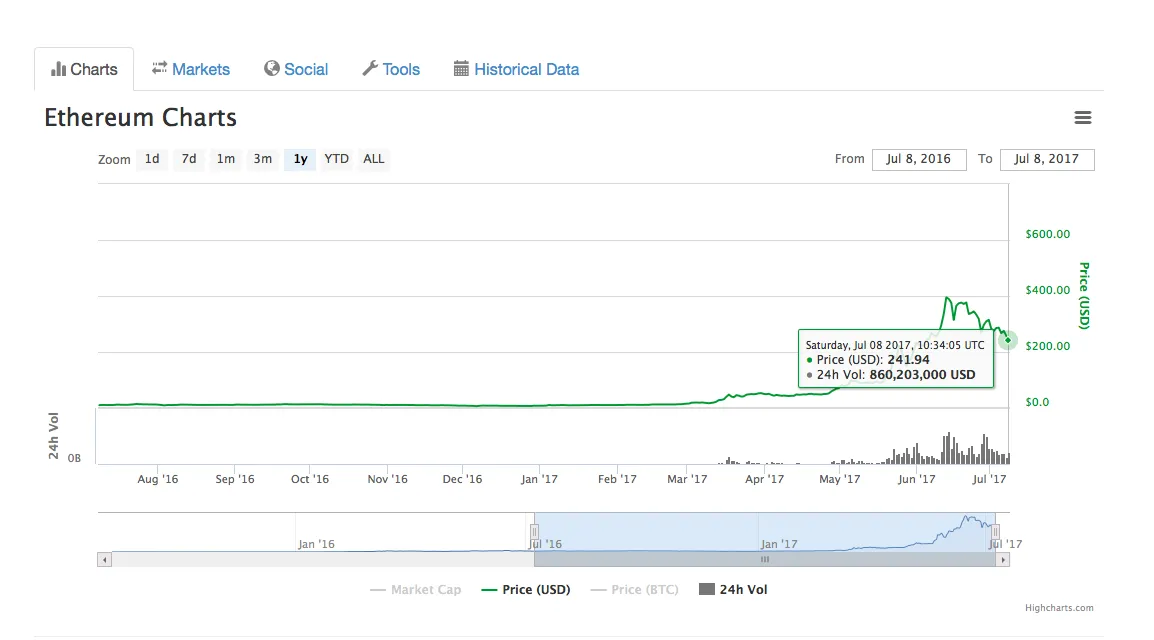Click the globe icon beside Social
1154x640 pixels.
pos(272,68)
